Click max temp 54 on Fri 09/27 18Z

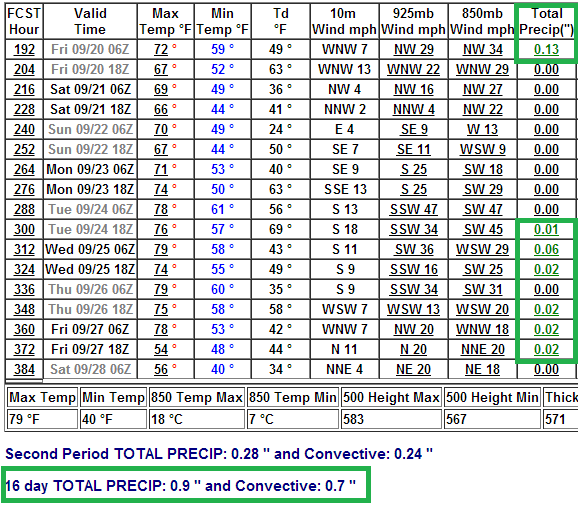tap(161, 349)
